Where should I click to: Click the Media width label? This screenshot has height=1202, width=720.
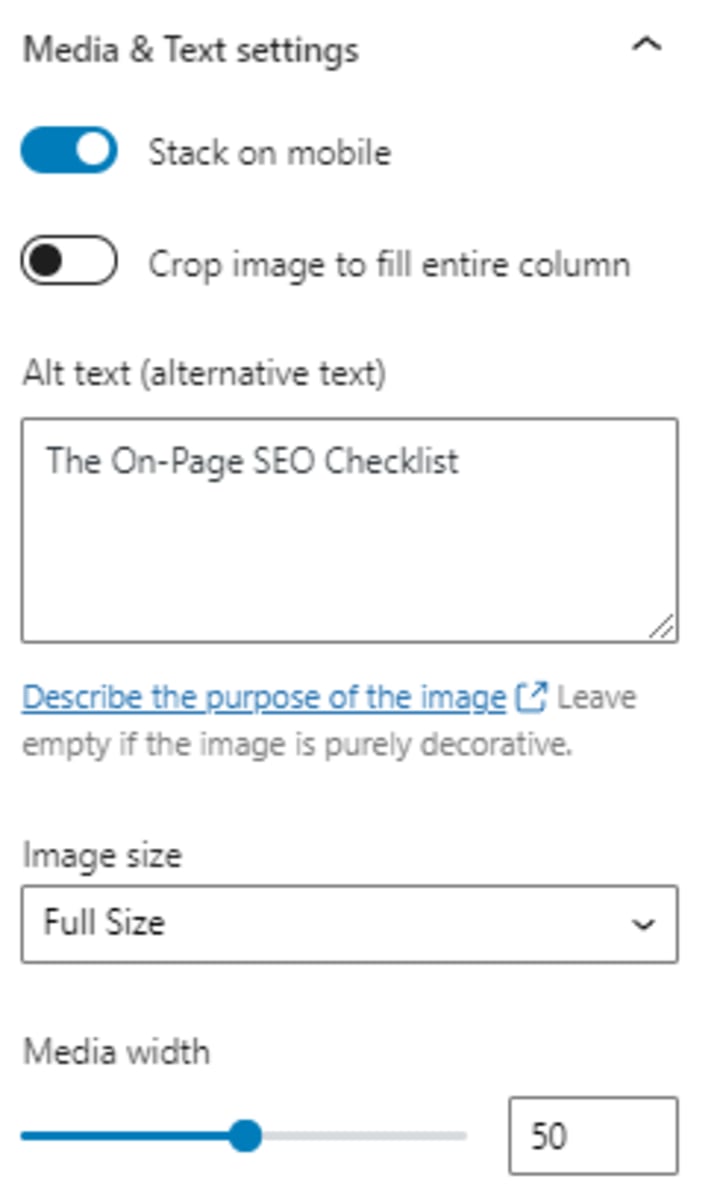tap(117, 1052)
